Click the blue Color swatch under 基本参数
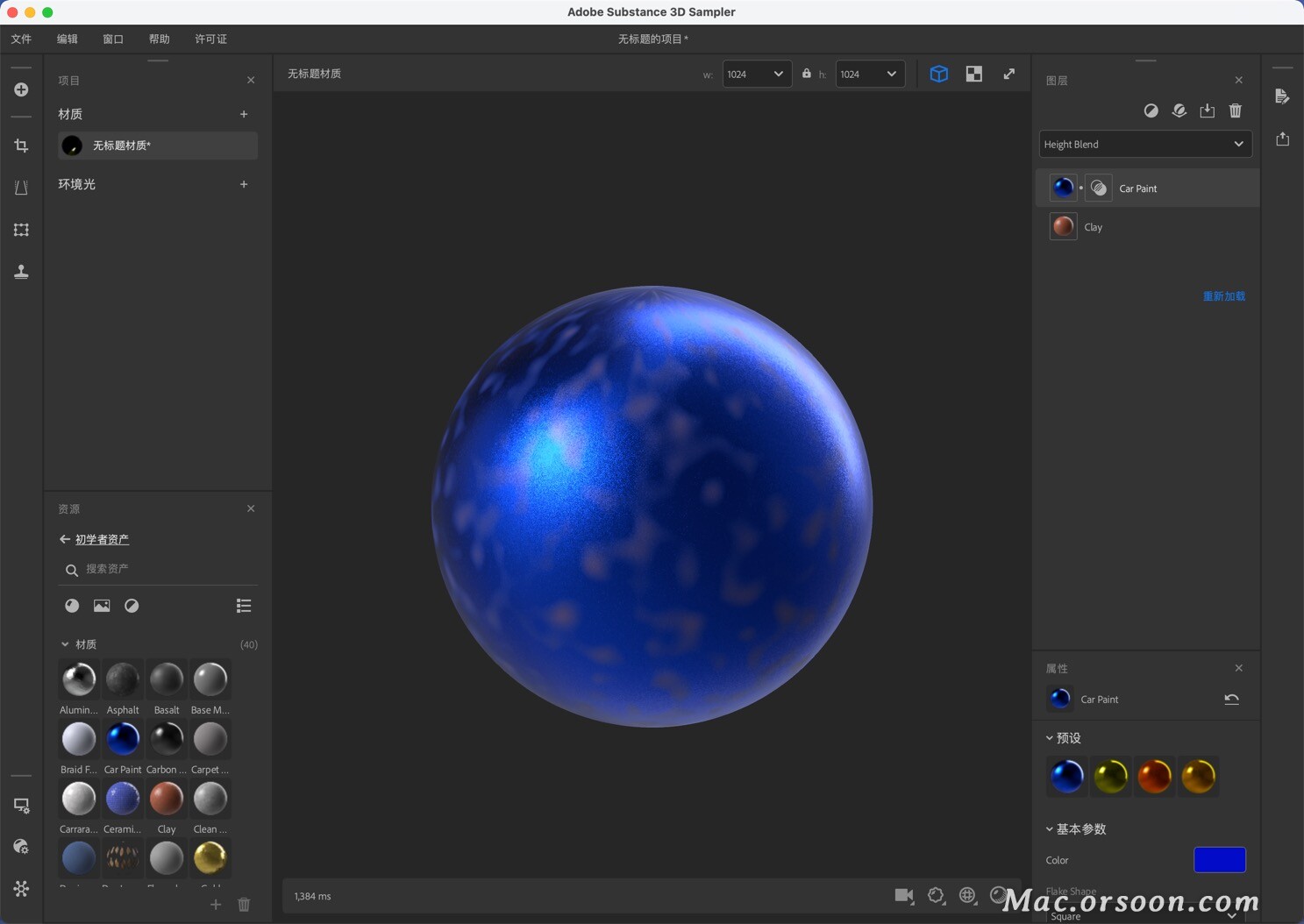The height and width of the screenshot is (924, 1304). tap(1219, 859)
